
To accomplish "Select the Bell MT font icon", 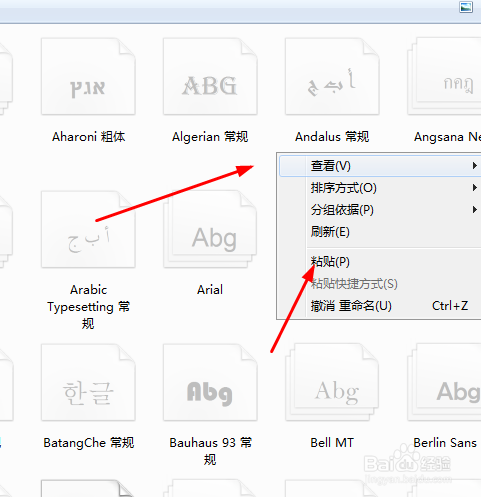I will tap(332, 382).
